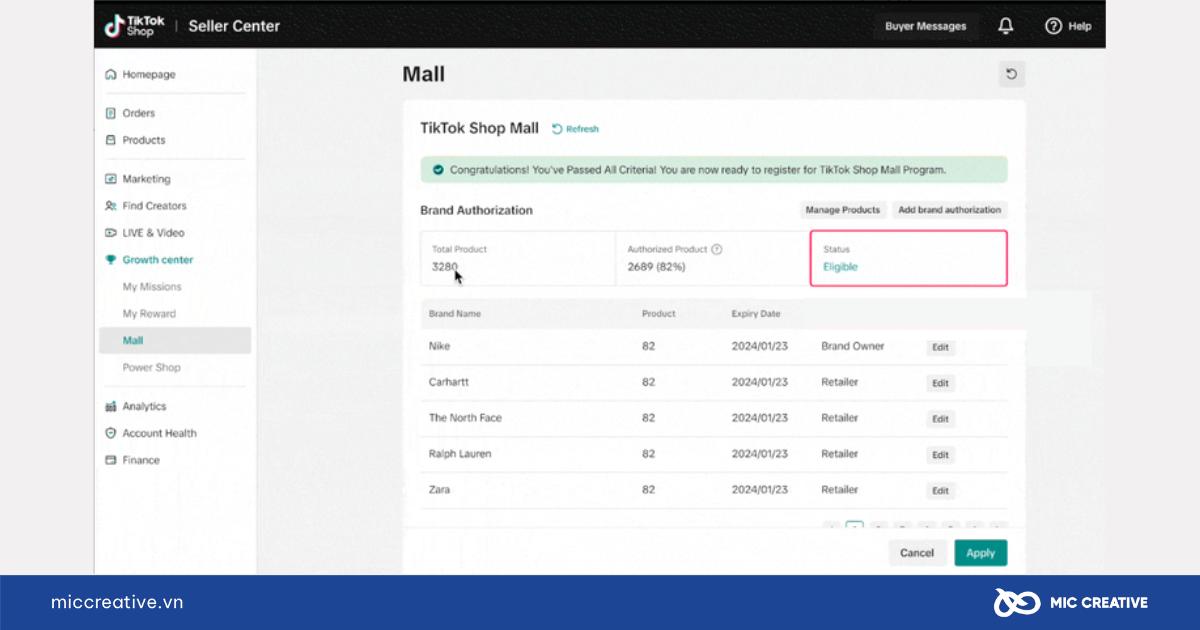
Task: Click the Carhartt brand name
Action: (x=449, y=382)
